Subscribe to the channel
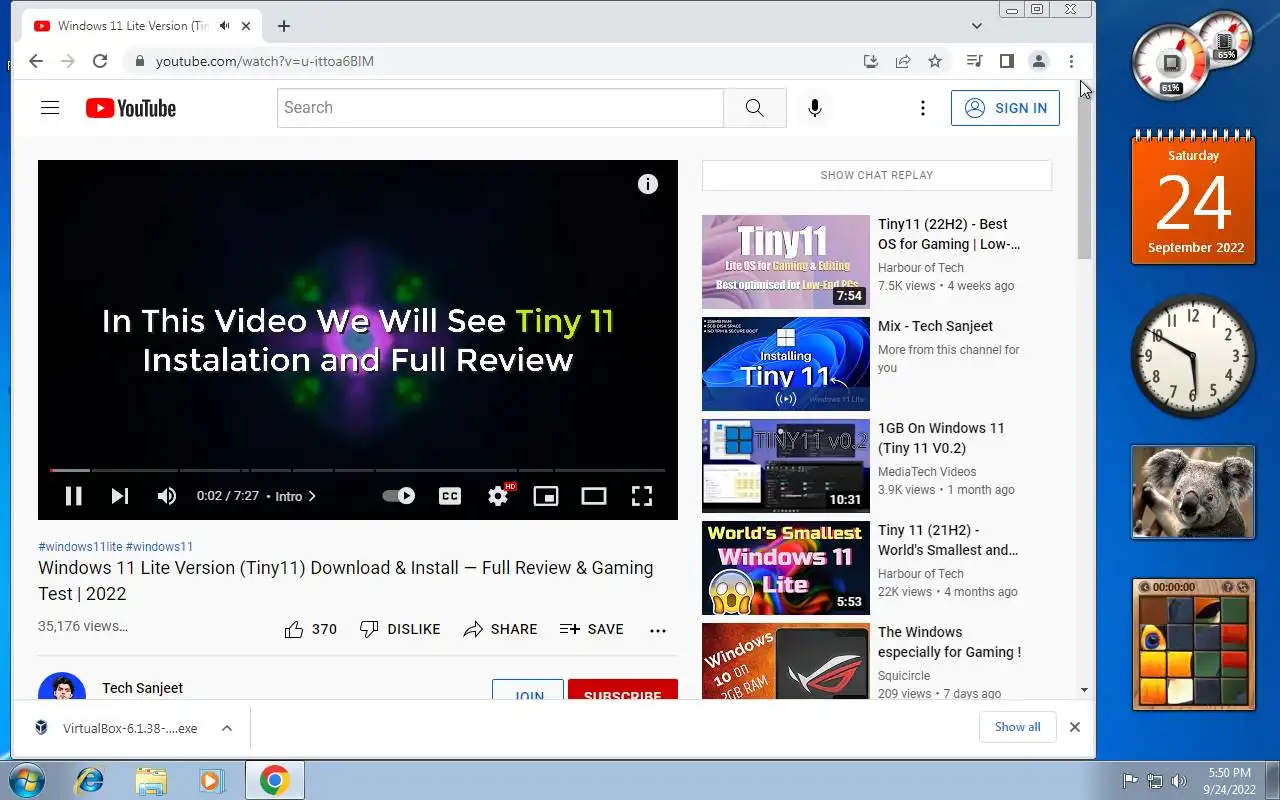This screenshot has height=800, width=1280. point(623,690)
